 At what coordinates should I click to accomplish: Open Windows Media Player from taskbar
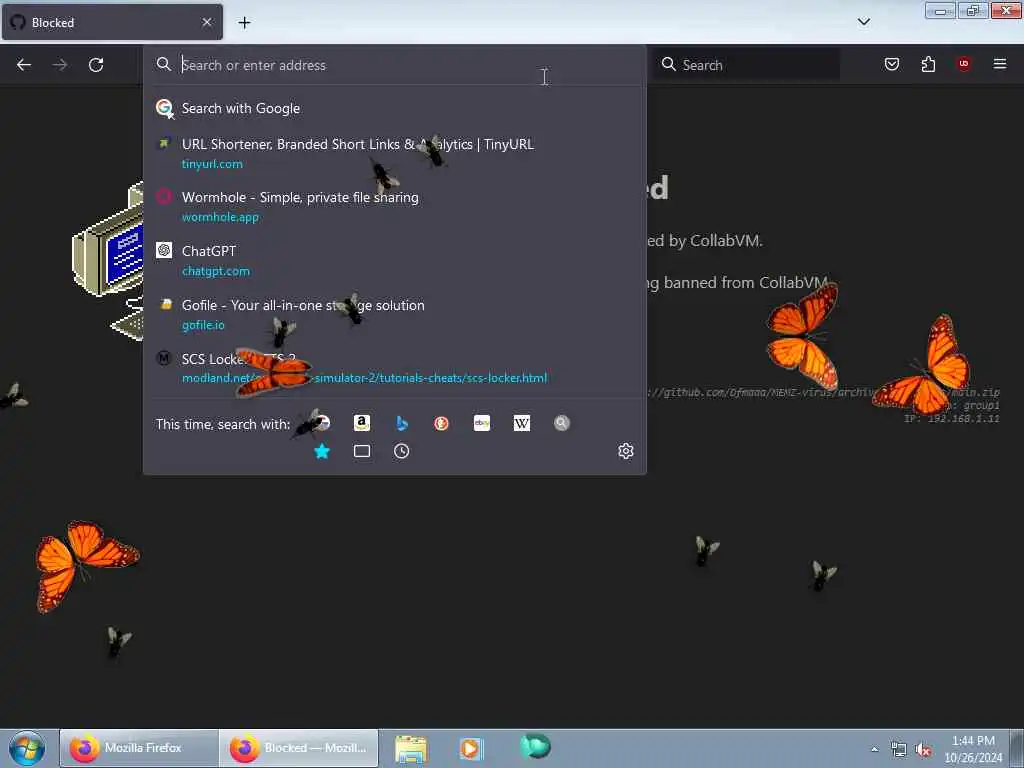(x=471, y=748)
